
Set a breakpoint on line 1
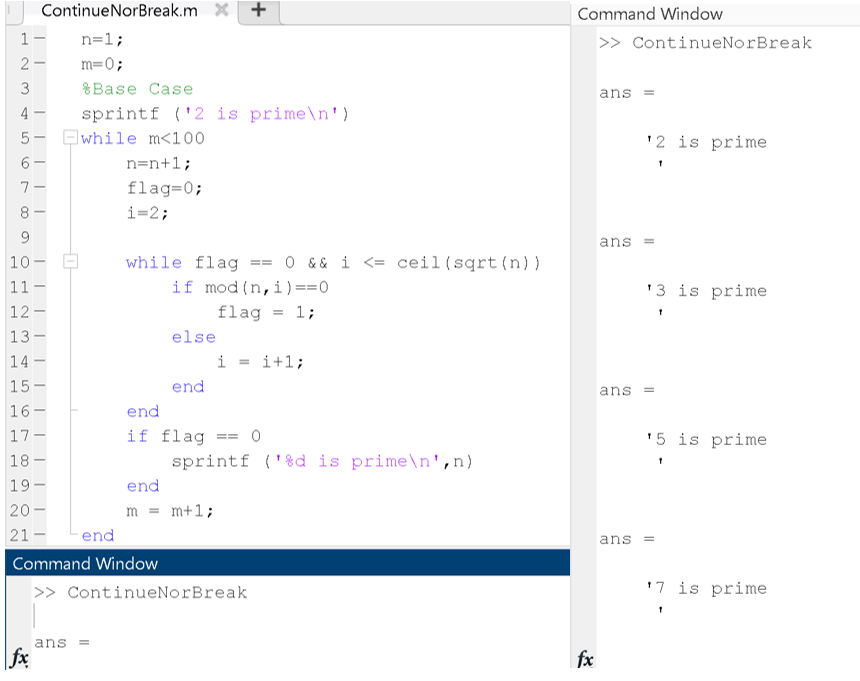pyautogui.click(x=39, y=38)
